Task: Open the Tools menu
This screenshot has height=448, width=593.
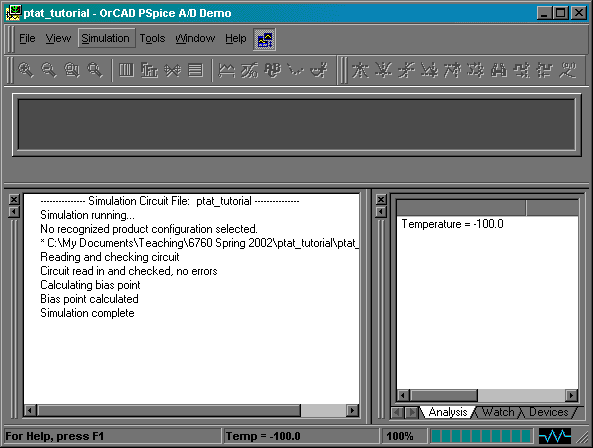Action: tap(152, 38)
